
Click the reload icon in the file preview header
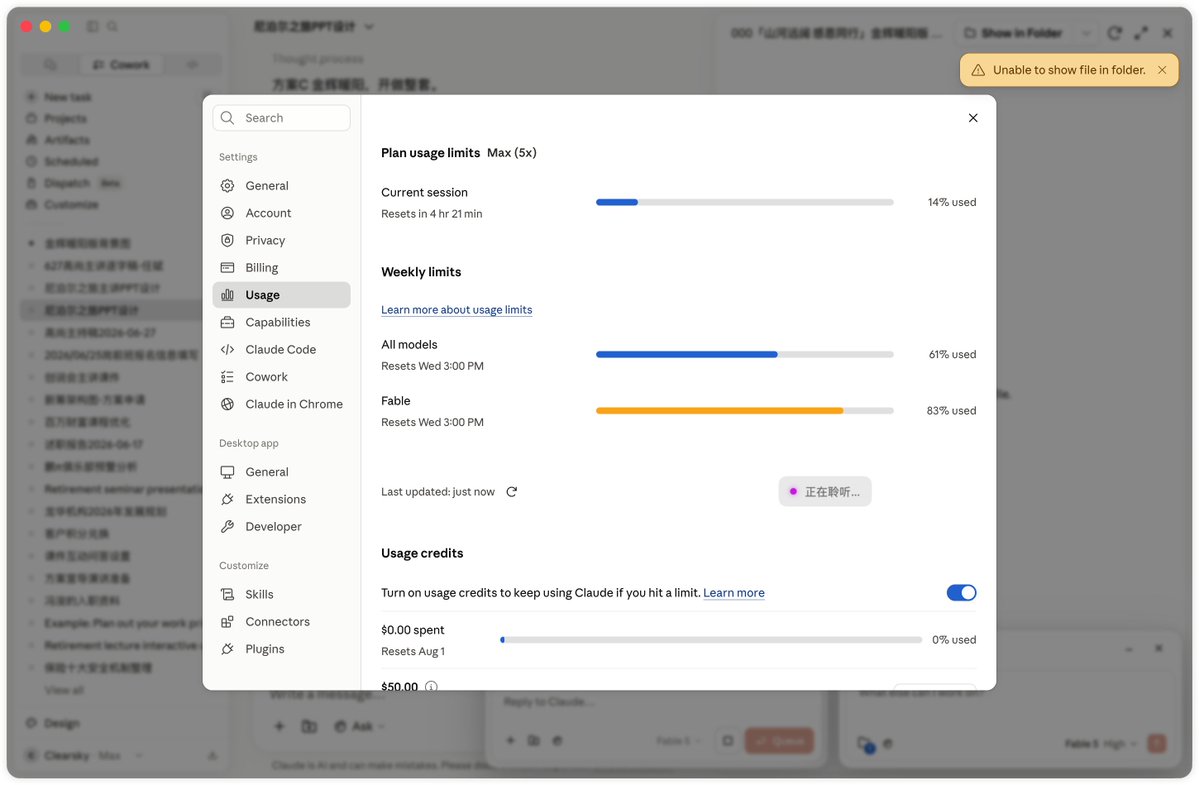coord(1114,33)
